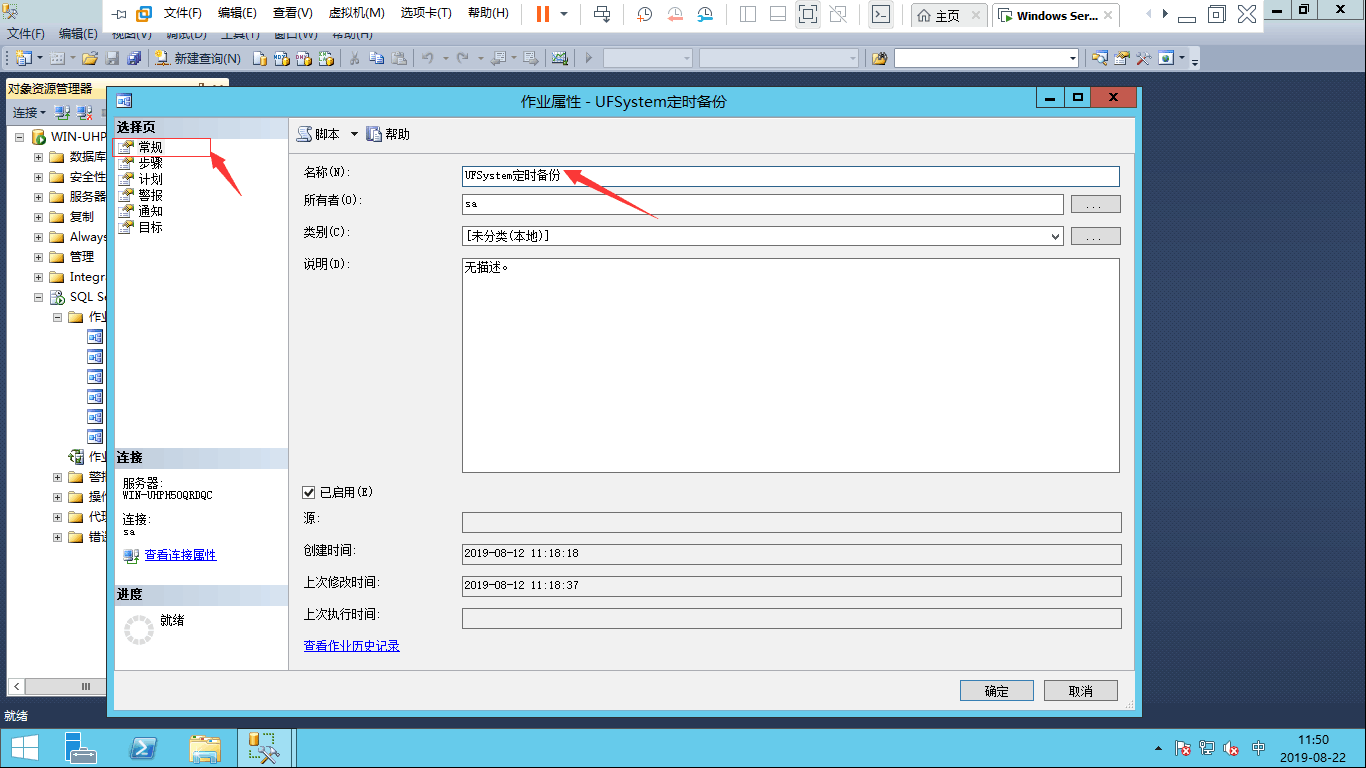This screenshot has height=768, width=1366.
Task: Click the 说明(D) description text area
Action: pos(790,366)
